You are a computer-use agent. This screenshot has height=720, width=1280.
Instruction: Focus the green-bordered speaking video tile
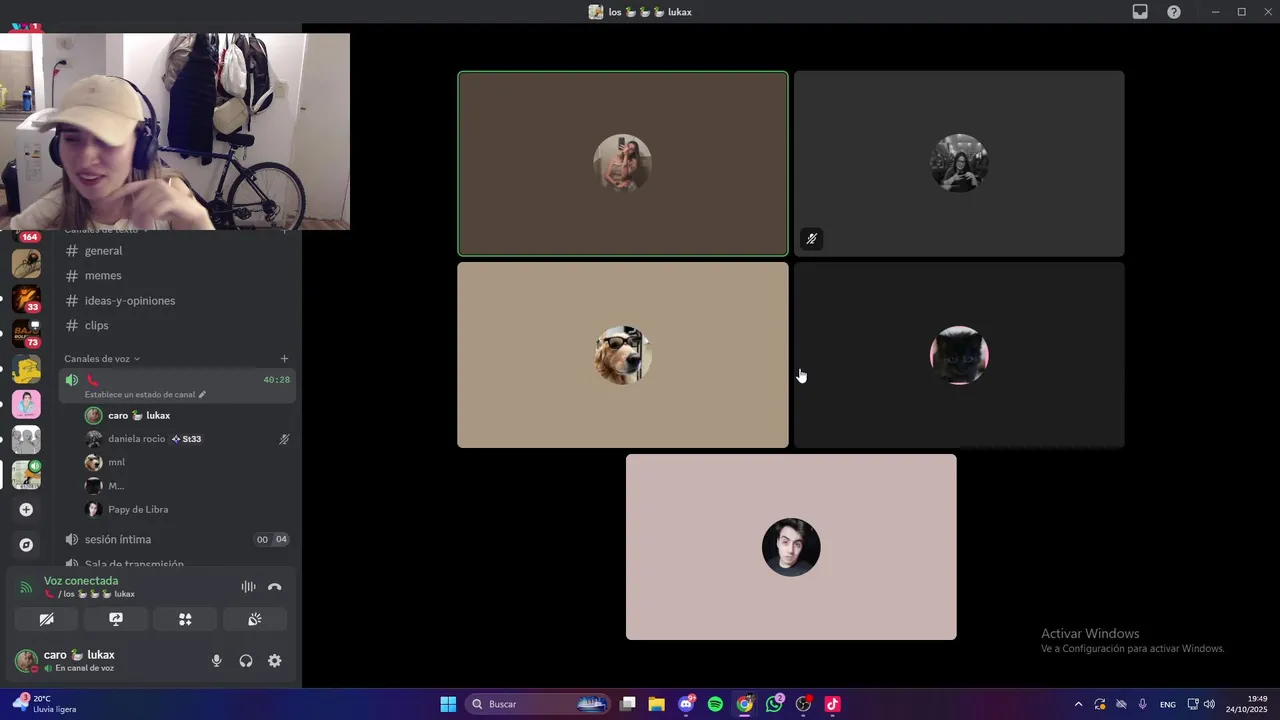[x=623, y=163]
